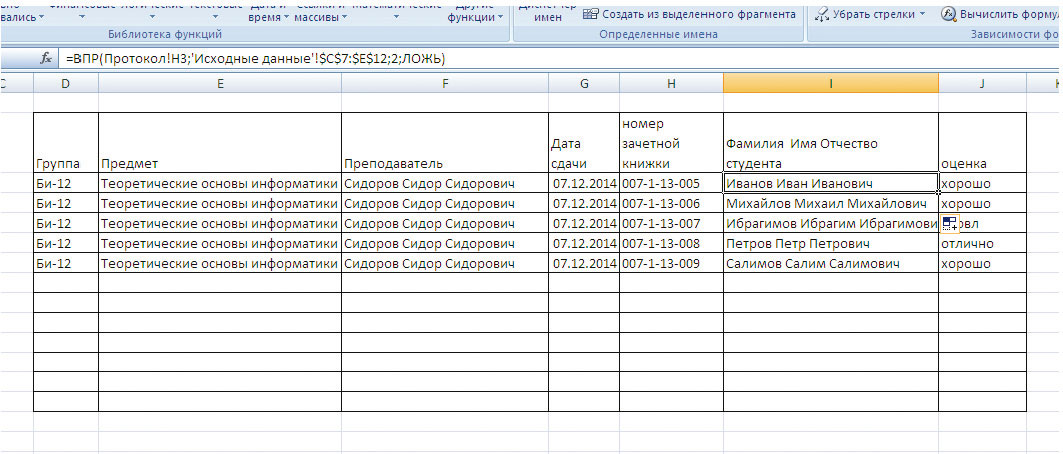Select cell 007-1-13-009
Screen dimensions: 1063x454
(x=671, y=263)
